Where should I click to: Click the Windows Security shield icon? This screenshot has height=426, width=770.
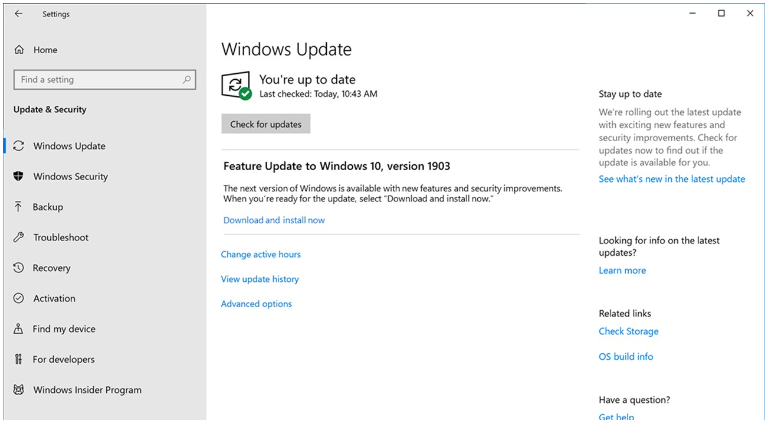19,176
